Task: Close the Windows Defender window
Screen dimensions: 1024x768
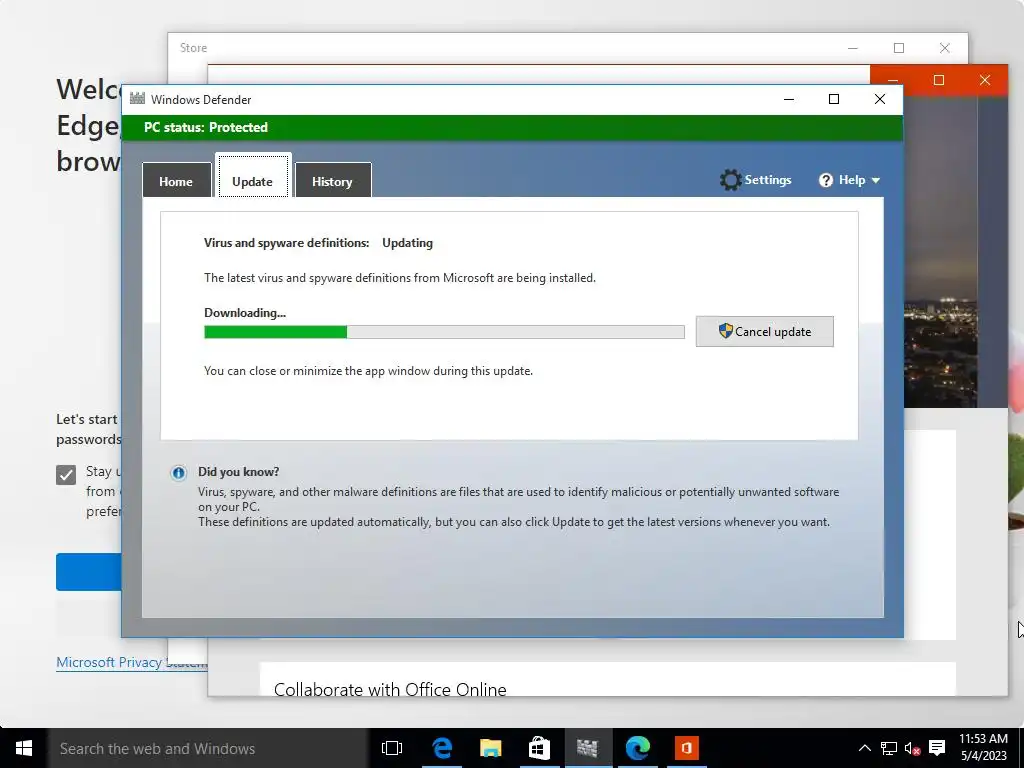Action: [x=880, y=99]
